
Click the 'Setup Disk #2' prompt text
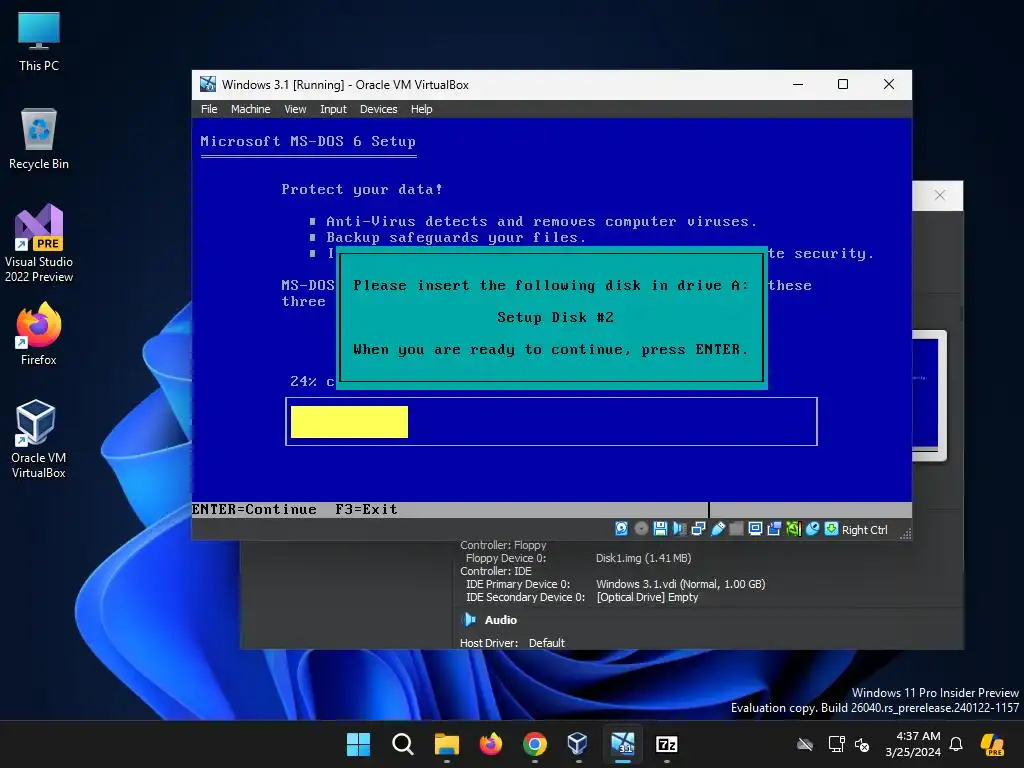[x=555, y=317]
